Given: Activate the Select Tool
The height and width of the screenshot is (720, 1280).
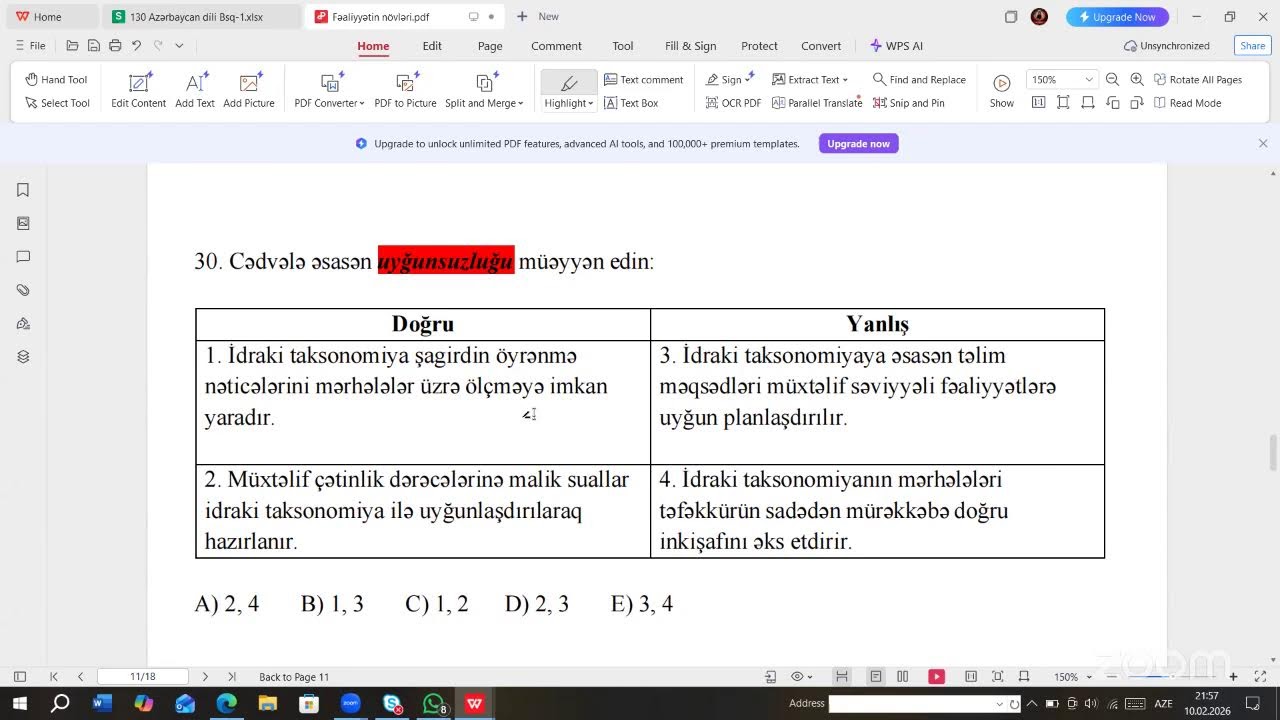Looking at the screenshot, I should (57, 103).
